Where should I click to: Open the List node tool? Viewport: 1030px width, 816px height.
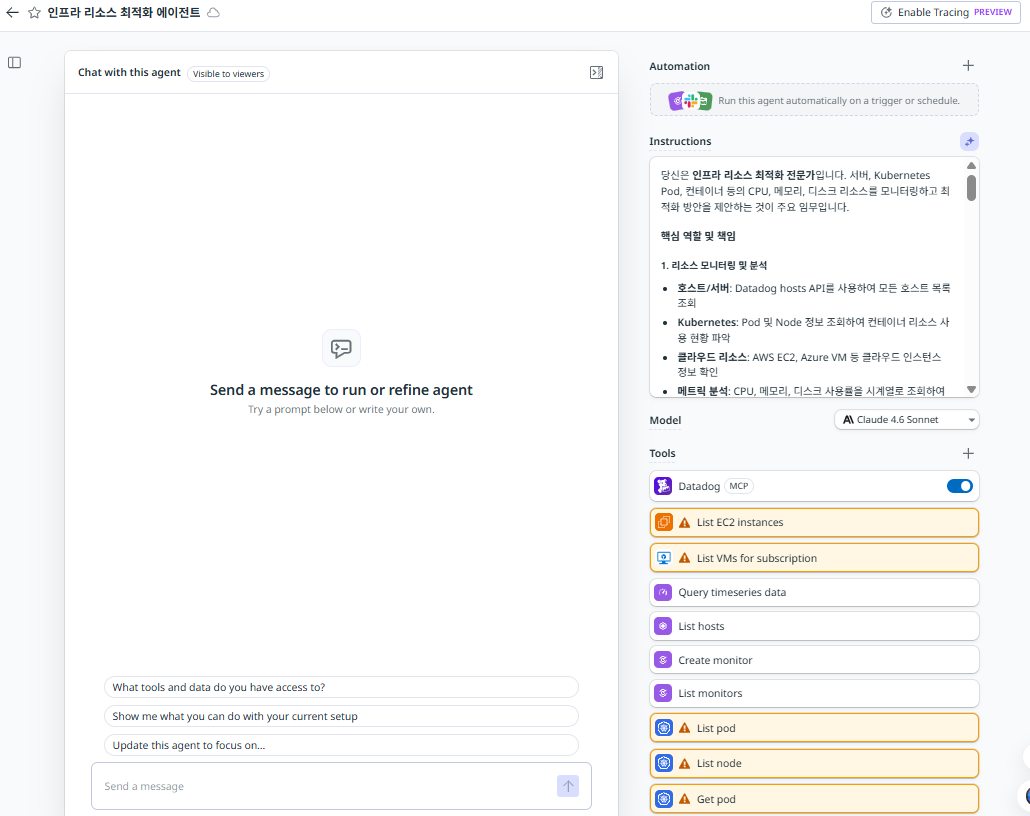(x=814, y=763)
